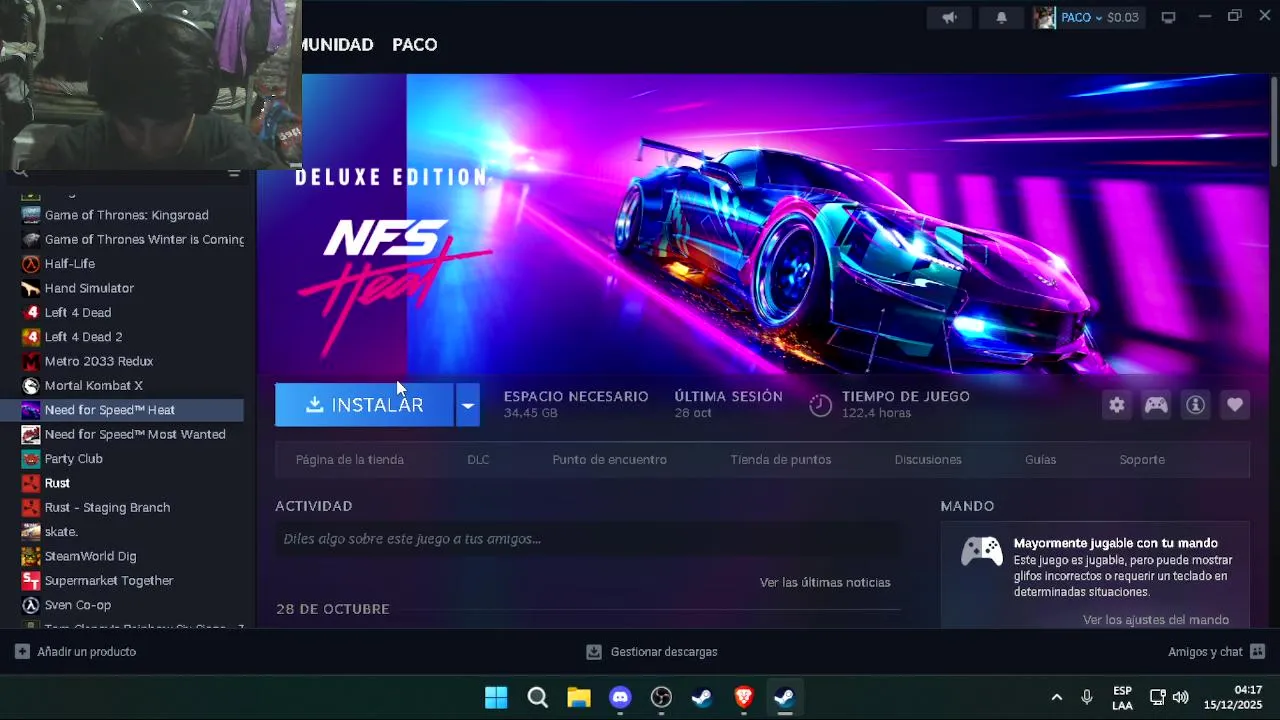Open the Tienda de puntos tab
This screenshot has width=1280, height=720.
[781, 460]
